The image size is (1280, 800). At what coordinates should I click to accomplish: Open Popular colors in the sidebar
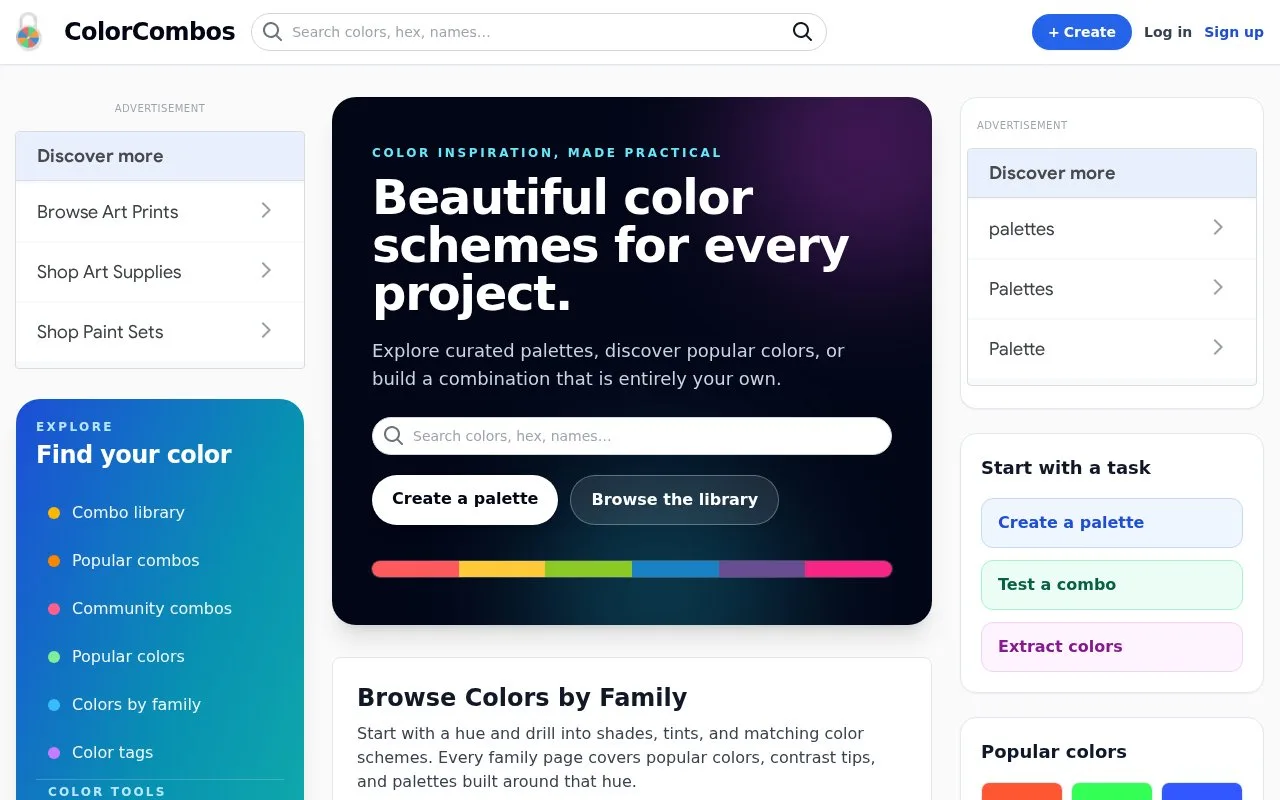[x=128, y=656]
